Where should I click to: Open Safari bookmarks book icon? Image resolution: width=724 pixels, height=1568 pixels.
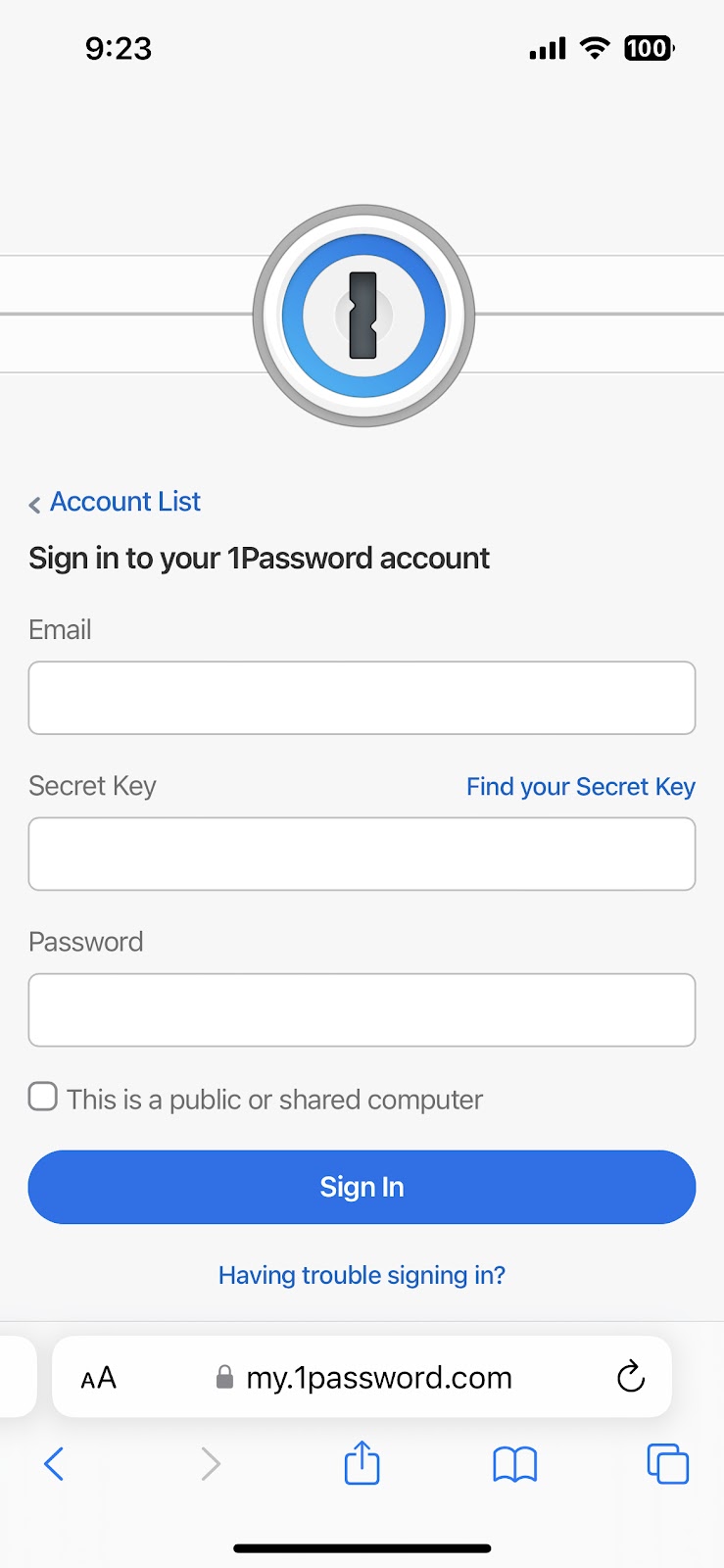tap(514, 1465)
